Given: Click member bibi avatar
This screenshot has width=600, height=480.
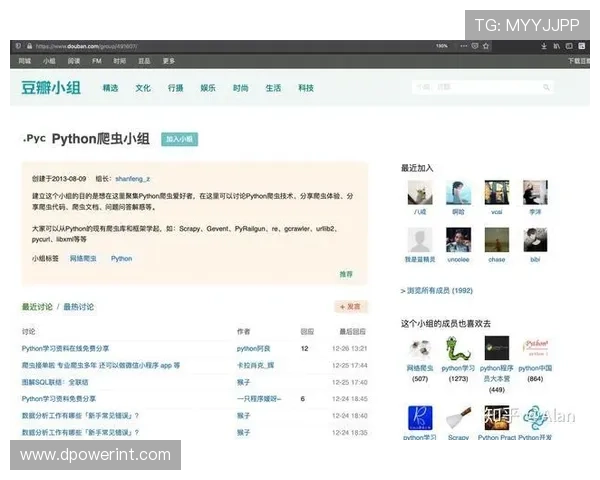Looking at the screenshot, I should point(535,240).
